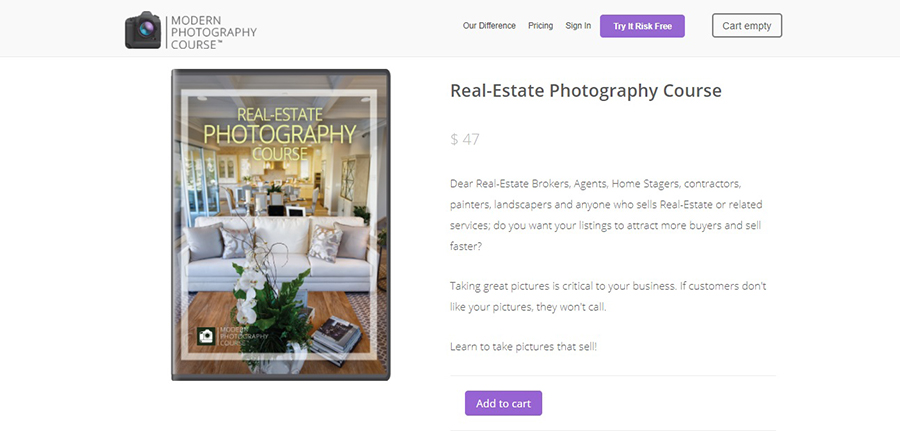Select the $ 47 price text

tap(465, 139)
